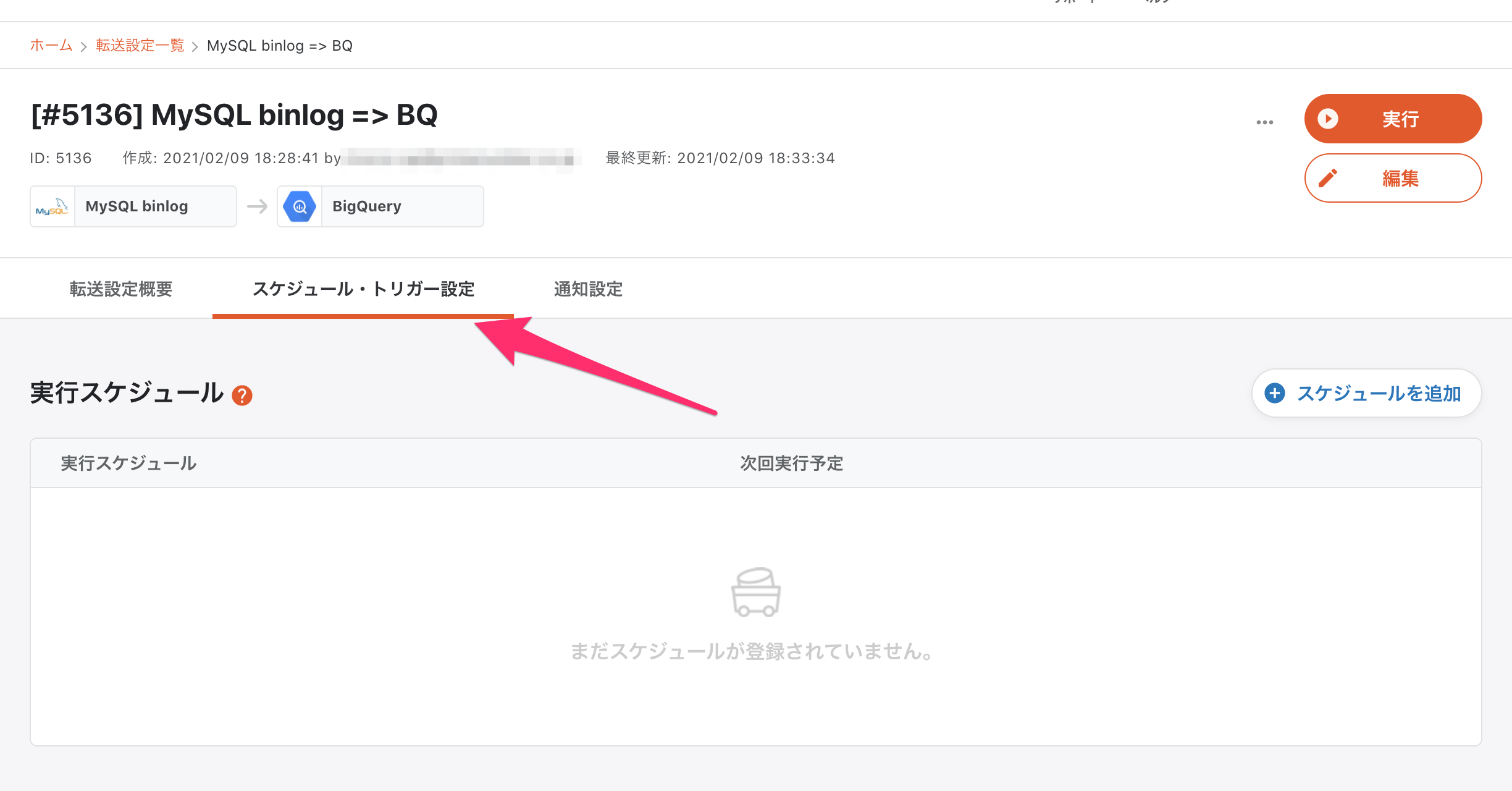Click MySQL binlog => BQ breadcrumb text
Screen dimensions: 1512x791
pos(280,46)
